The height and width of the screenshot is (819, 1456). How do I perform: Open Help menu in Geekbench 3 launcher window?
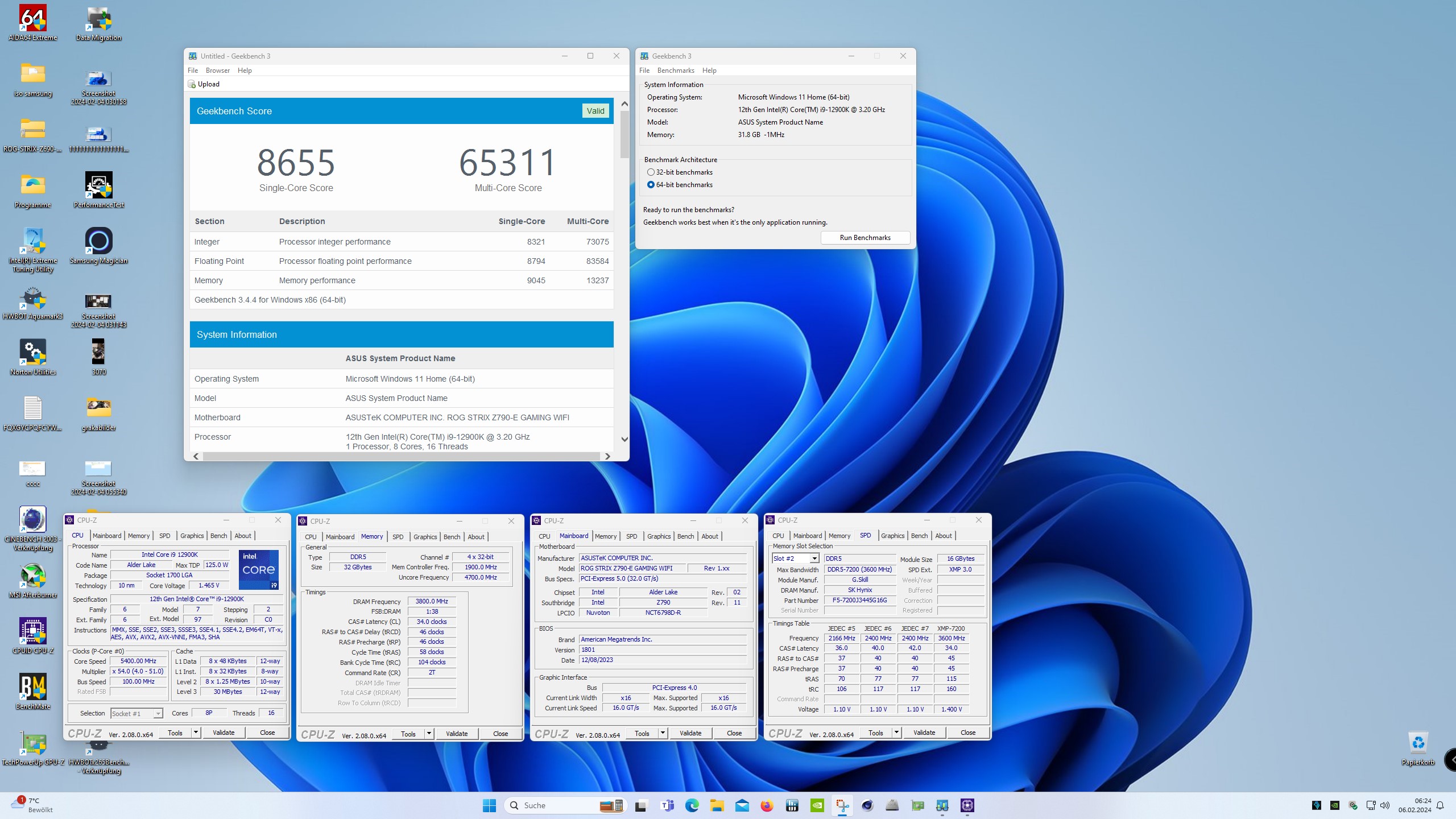tap(709, 71)
